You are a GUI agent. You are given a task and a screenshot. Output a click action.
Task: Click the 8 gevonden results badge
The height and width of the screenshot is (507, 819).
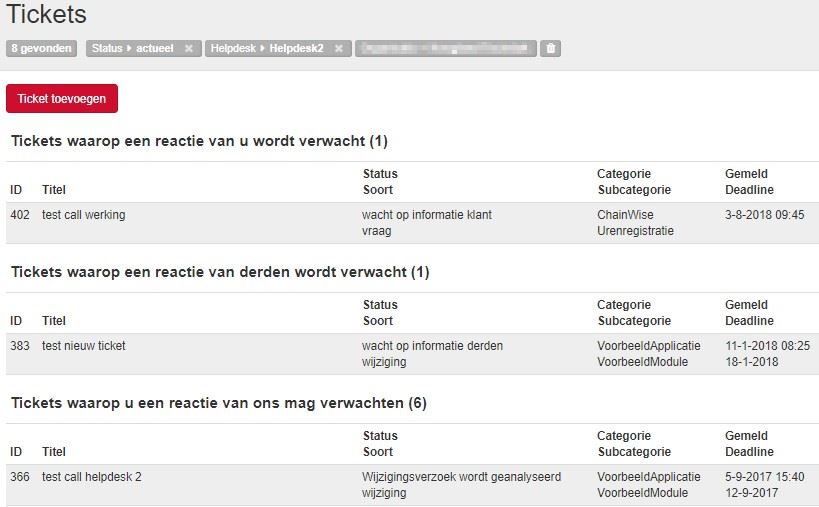[42, 48]
